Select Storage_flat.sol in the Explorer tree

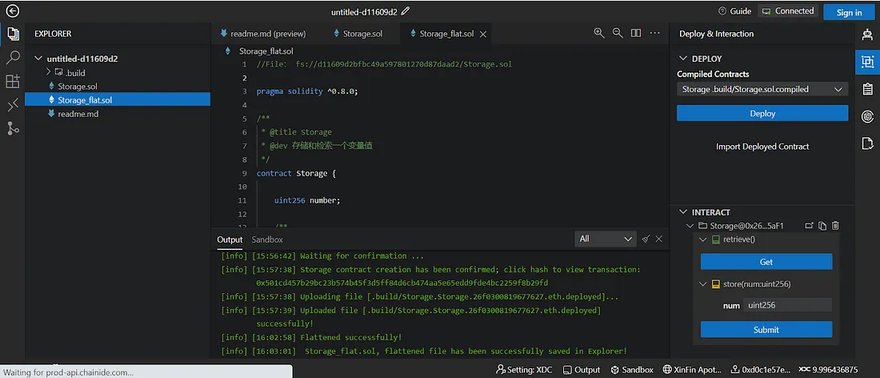pyautogui.click(x=117, y=100)
